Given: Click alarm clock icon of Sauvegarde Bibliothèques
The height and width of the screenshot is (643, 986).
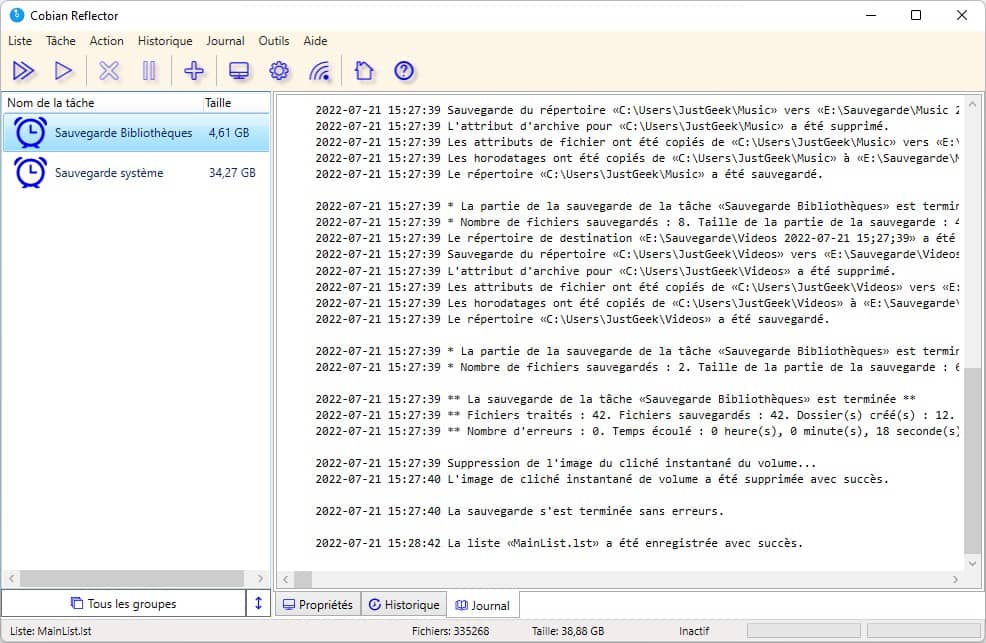Looking at the screenshot, I should click(x=30, y=133).
